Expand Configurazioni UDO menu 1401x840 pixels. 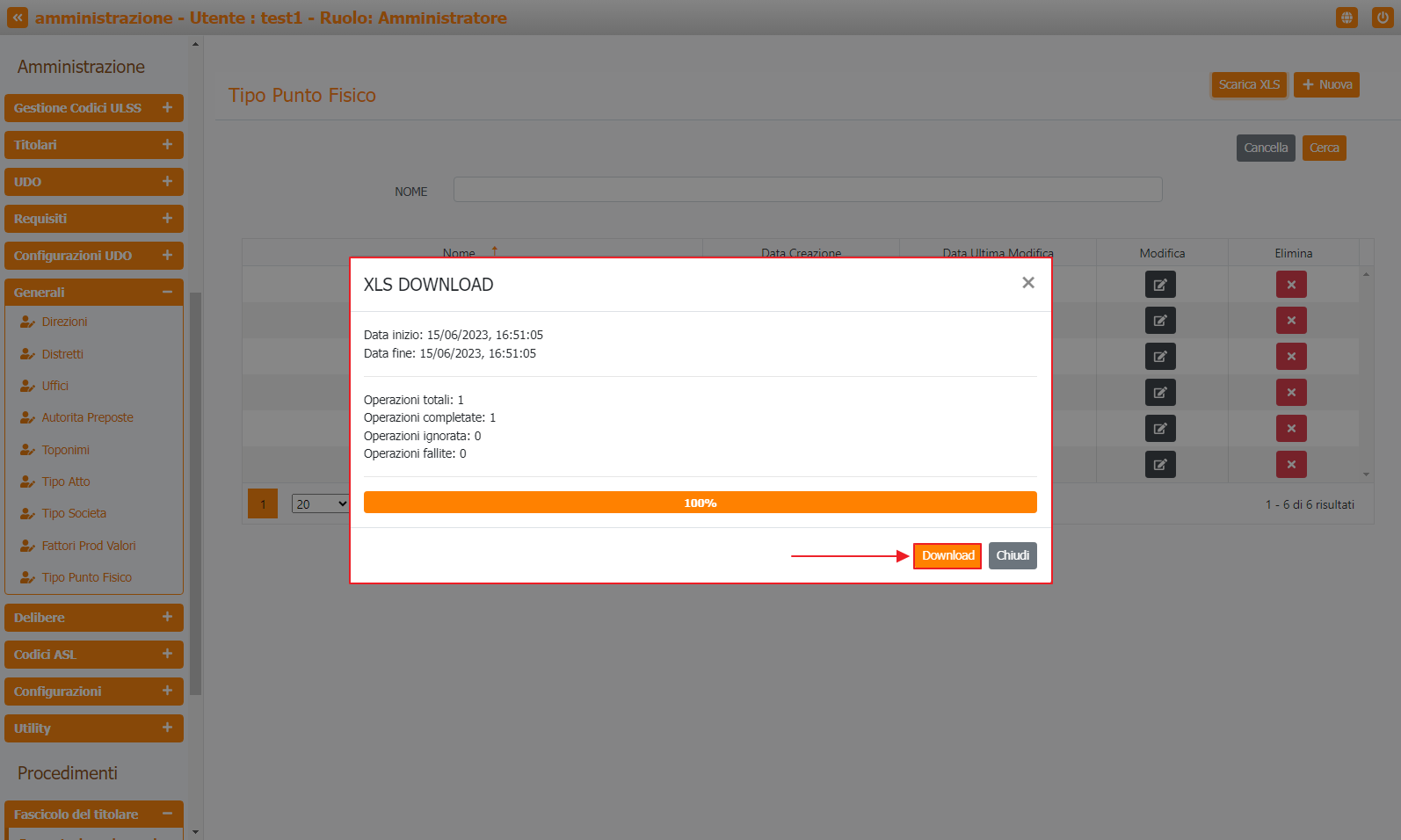point(94,256)
